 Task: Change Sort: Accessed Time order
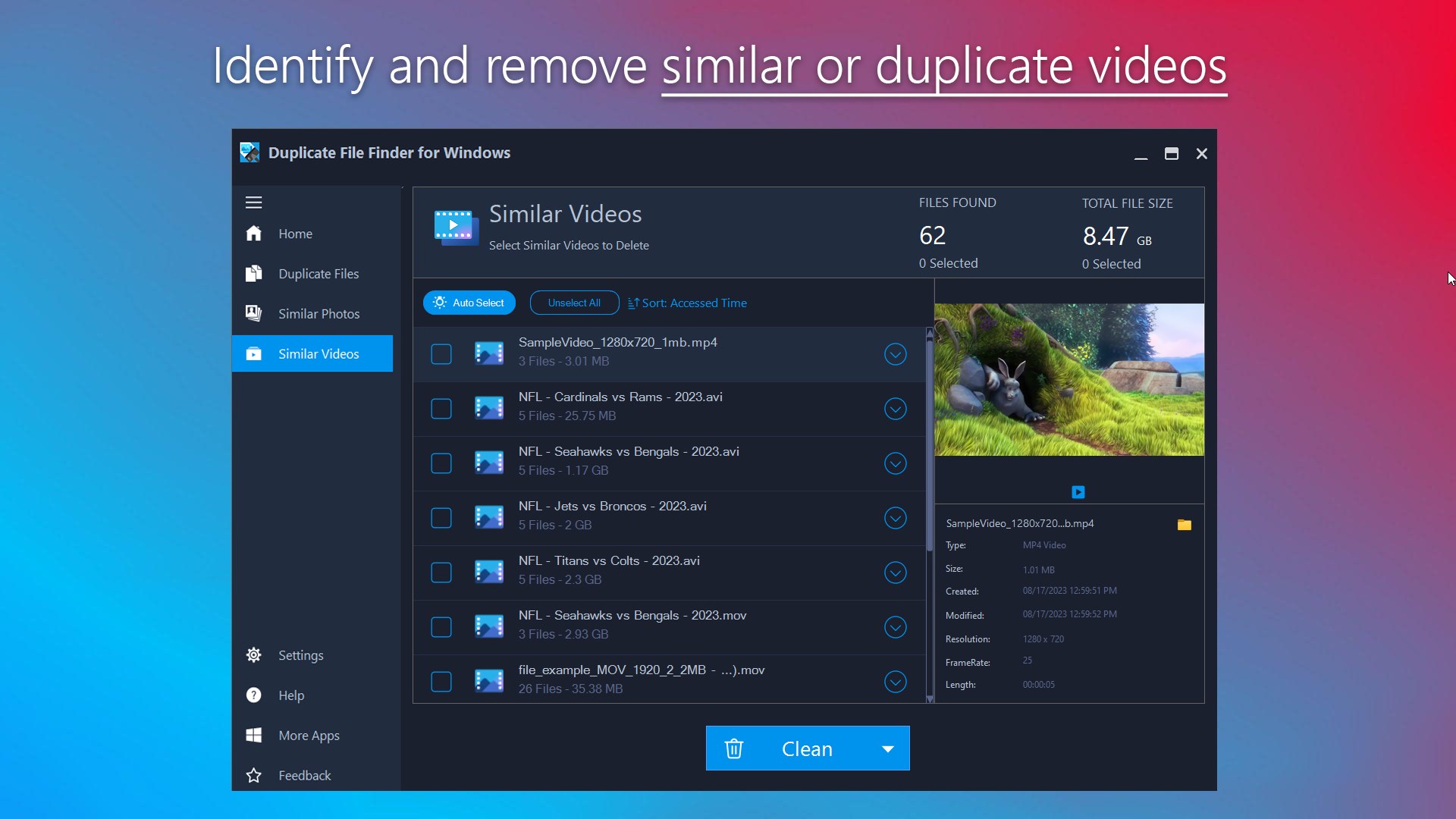pos(687,303)
